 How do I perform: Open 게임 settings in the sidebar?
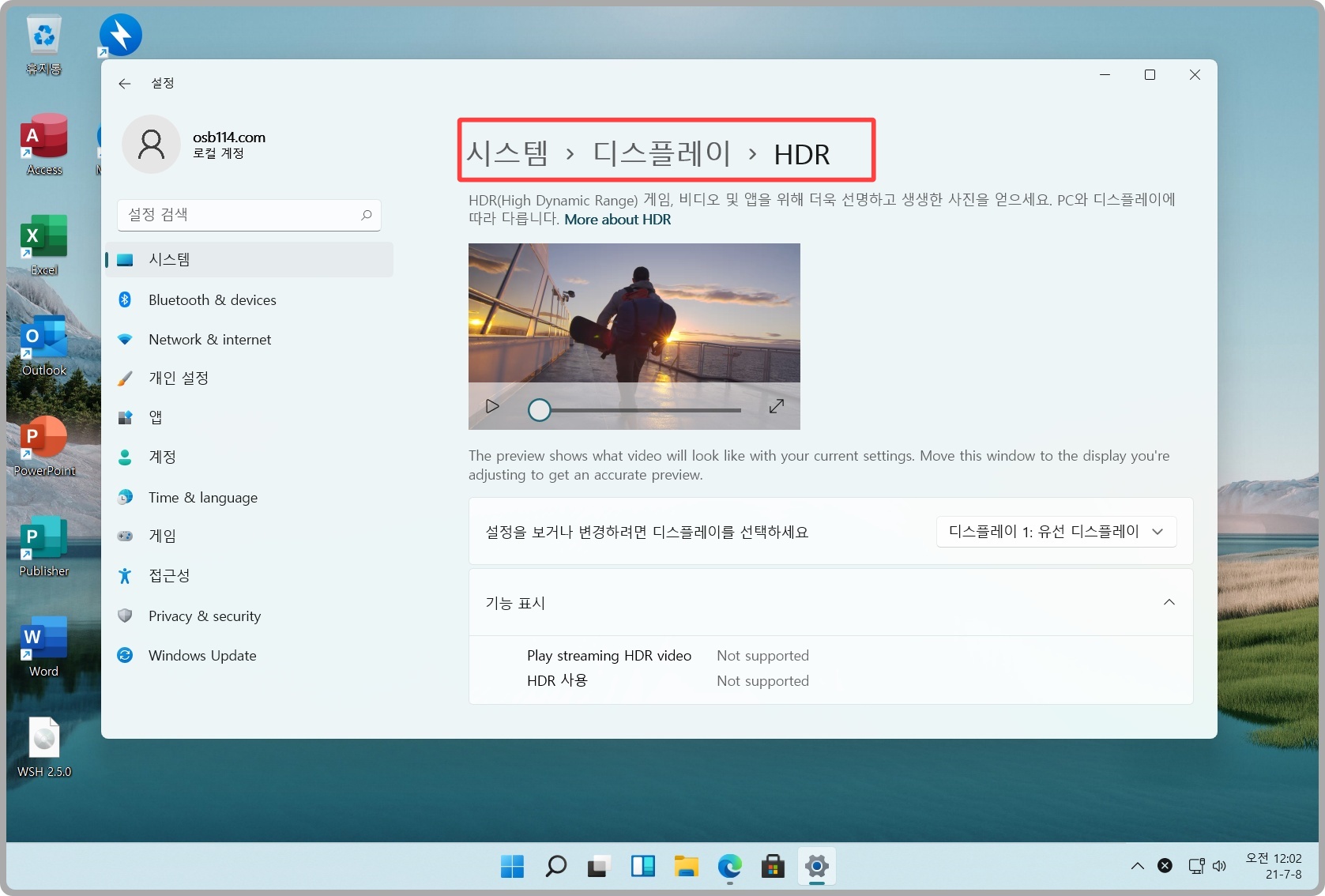click(x=162, y=536)
